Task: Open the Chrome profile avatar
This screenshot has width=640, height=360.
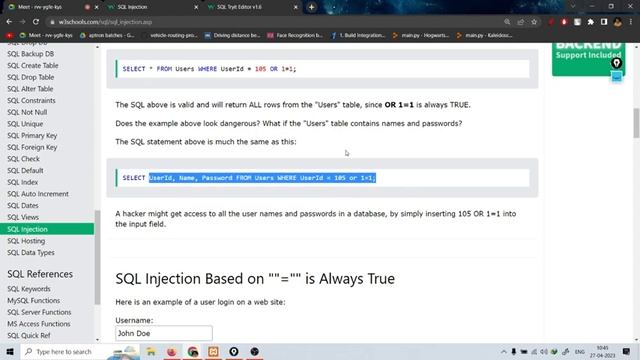Action: (618, 22)
